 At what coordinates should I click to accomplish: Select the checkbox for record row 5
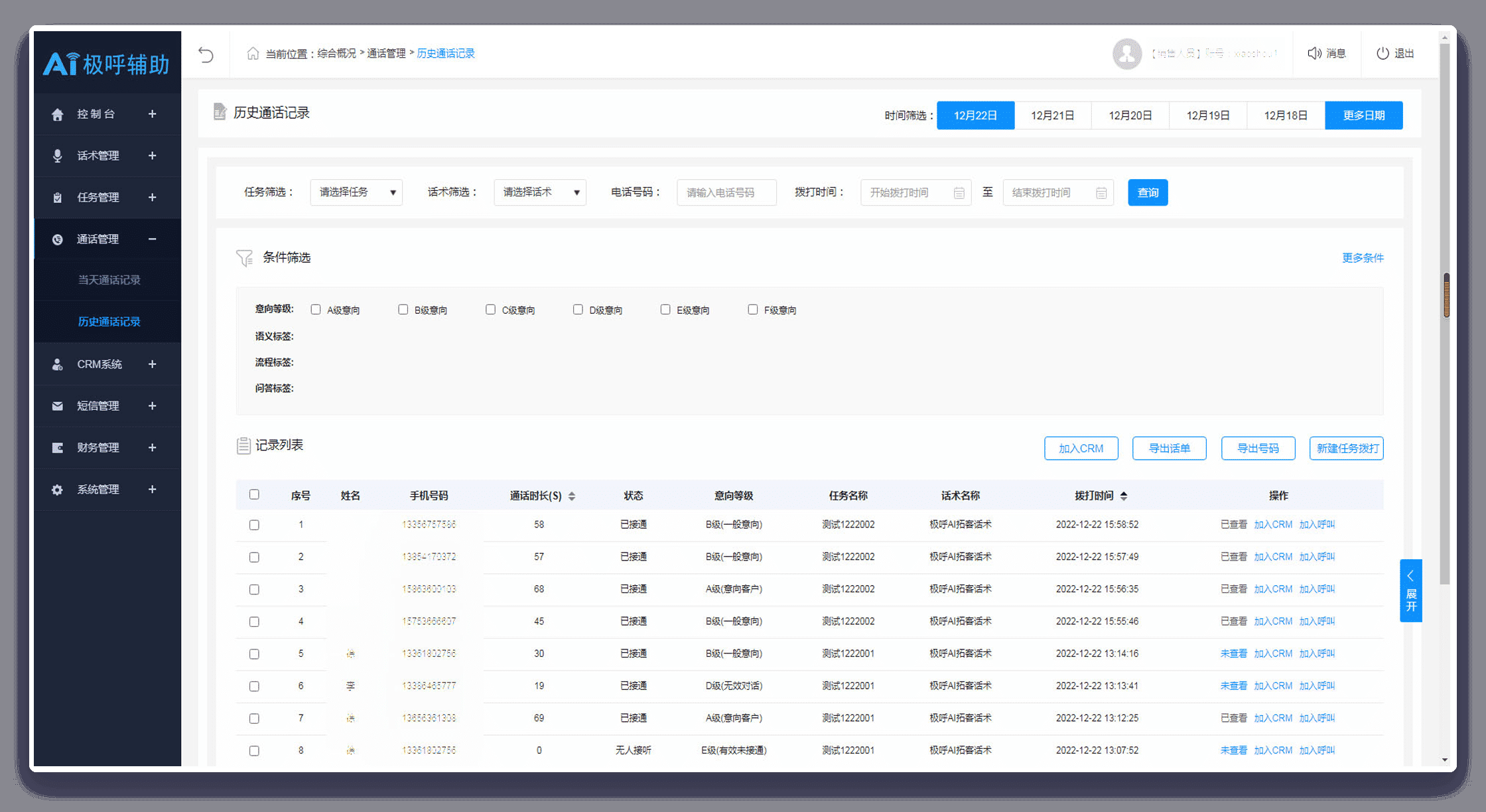point(254,654)
